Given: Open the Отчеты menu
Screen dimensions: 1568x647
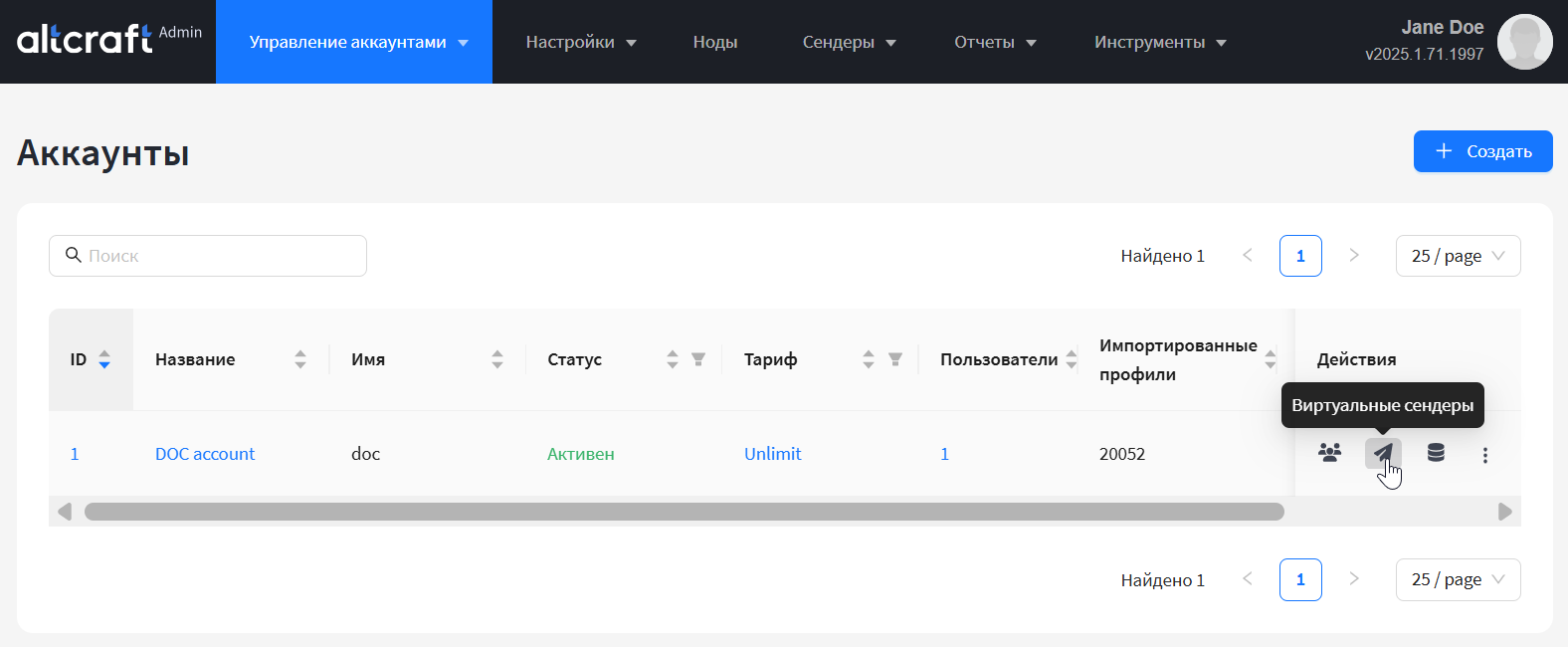Looking at the screenshot, I should click(995, 42).
